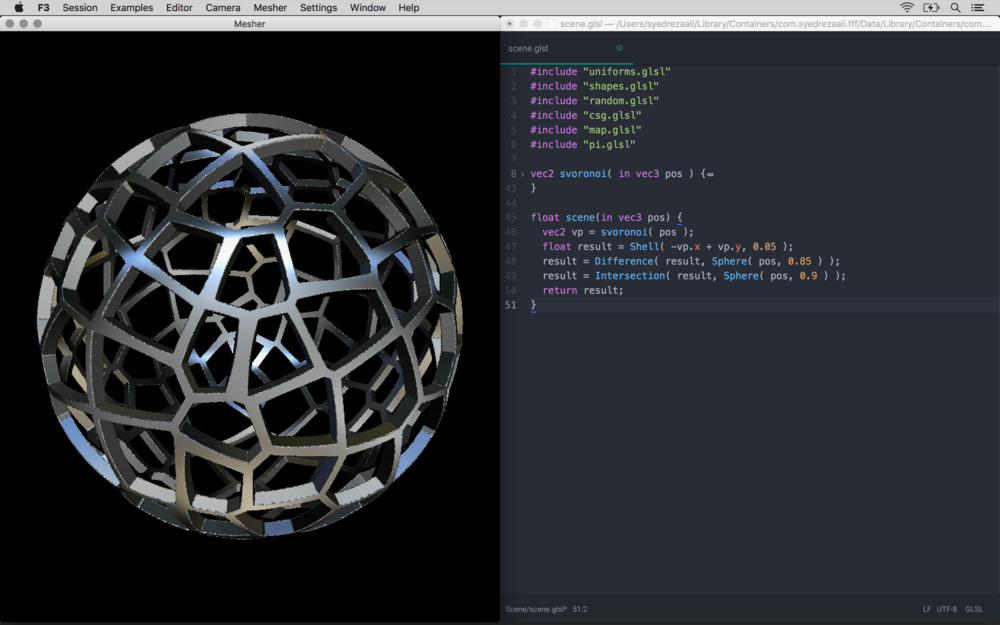This screenshot has width=1000, height=625.
Task: Click the Scene/scene.glsl path in status bar
Action: pyautogui.click(x=536, y=609)
